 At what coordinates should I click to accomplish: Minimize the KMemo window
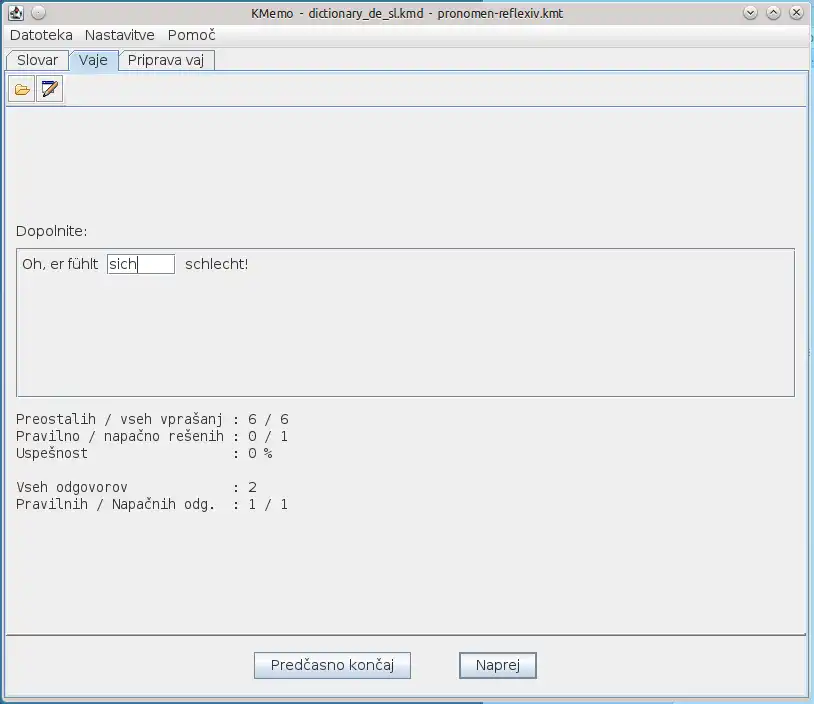[750, 13]
